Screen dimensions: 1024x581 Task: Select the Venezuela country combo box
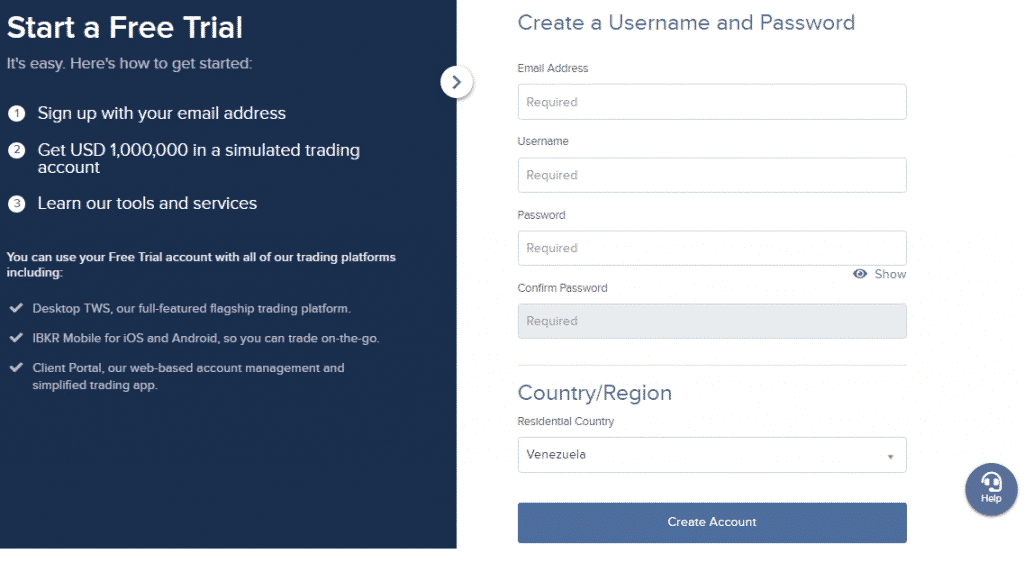coord(712,455)
